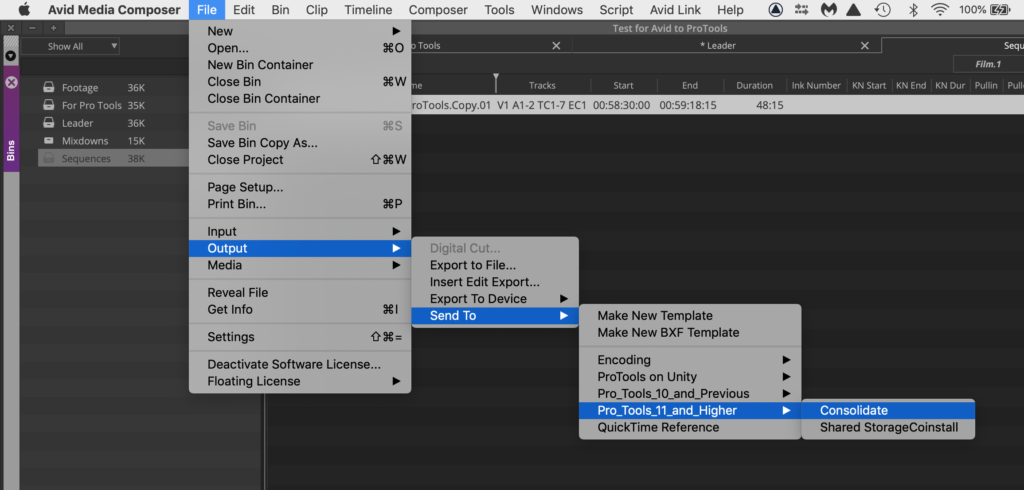Viewport: 1024px width, 490px height.
Task: Choose Make New Template
Action: tap(690, 316)
